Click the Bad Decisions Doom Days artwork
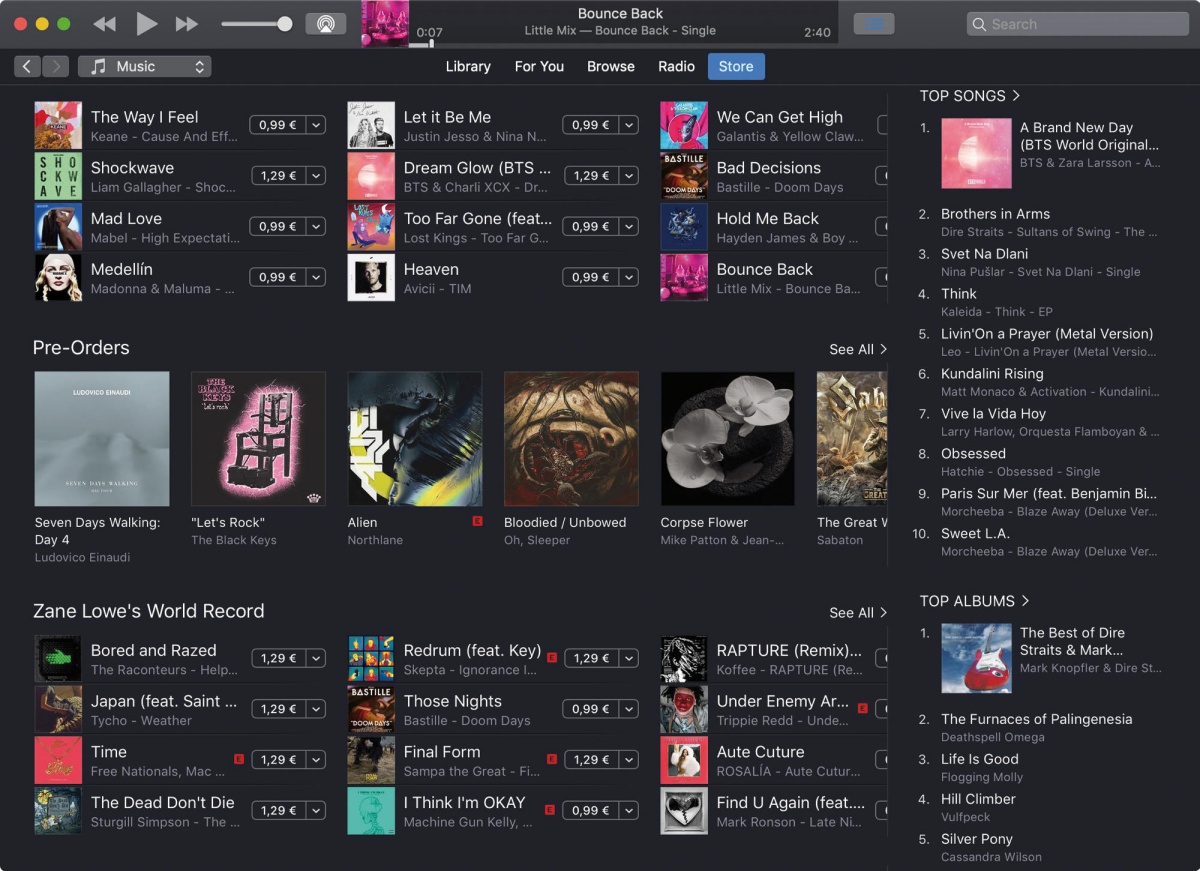This screenshot has width=1200, height=871. 684,176
